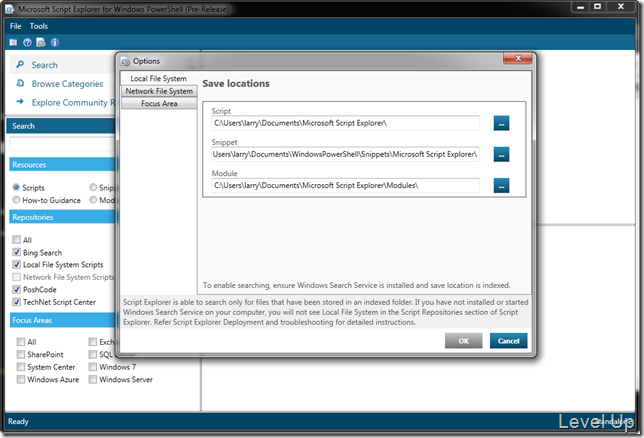Close the Options dialog with red X
The image size is (644, 438).
tap(518, 58)
